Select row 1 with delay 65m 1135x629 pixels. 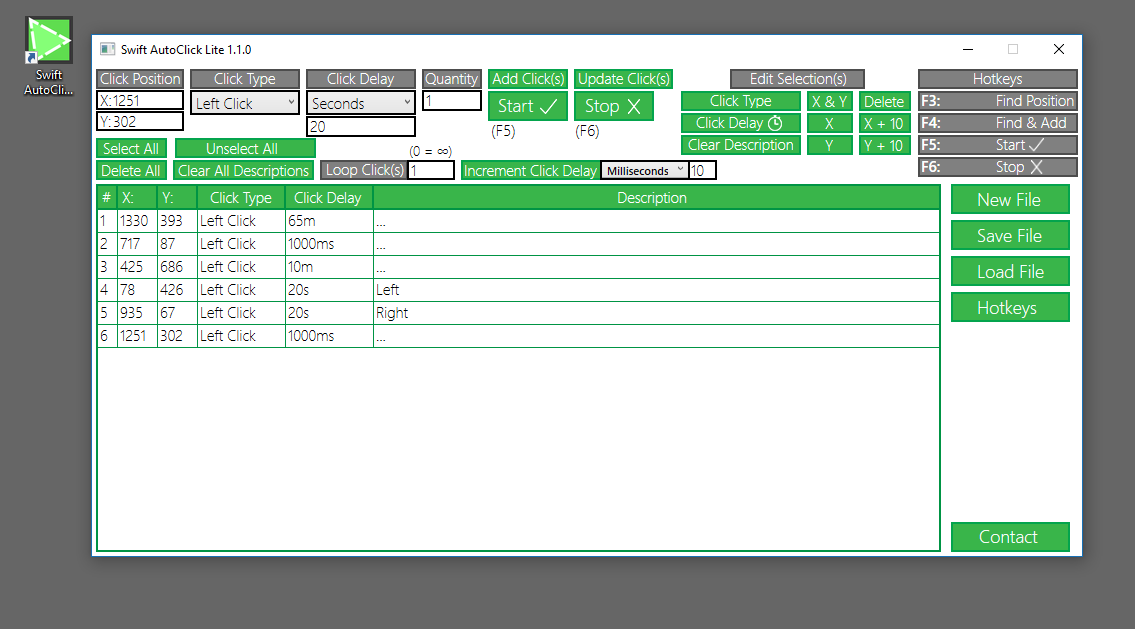click(x=518, y=221)
